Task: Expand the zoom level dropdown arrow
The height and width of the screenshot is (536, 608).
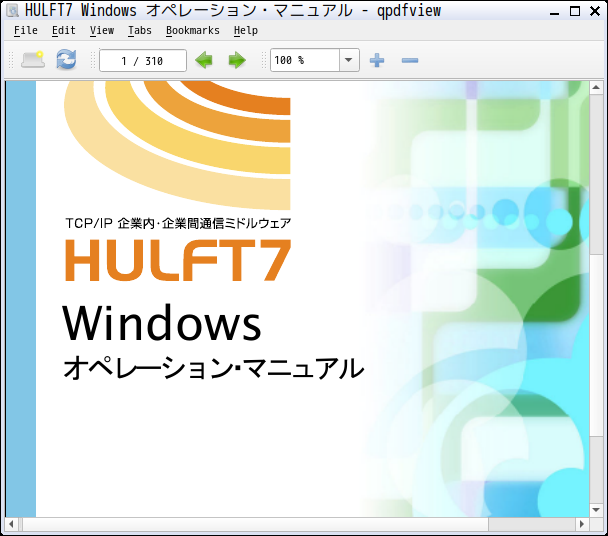Action: (x=349, y=60)
